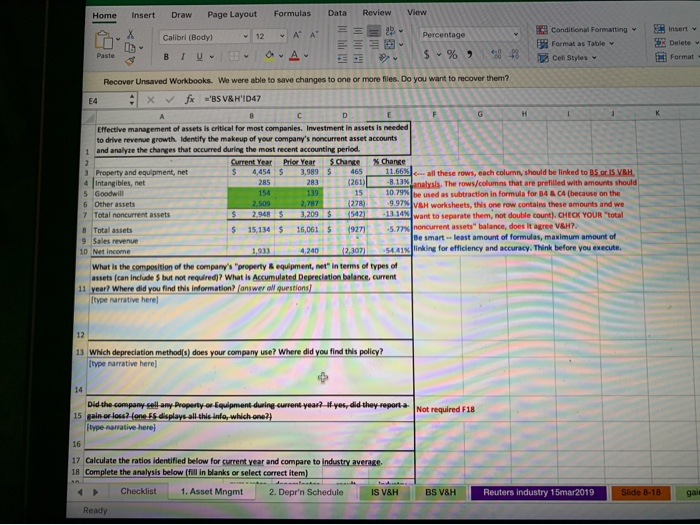The image size is (700, 525).
Task: Open the Review ribbon tab
Action: tap(376, 12)
